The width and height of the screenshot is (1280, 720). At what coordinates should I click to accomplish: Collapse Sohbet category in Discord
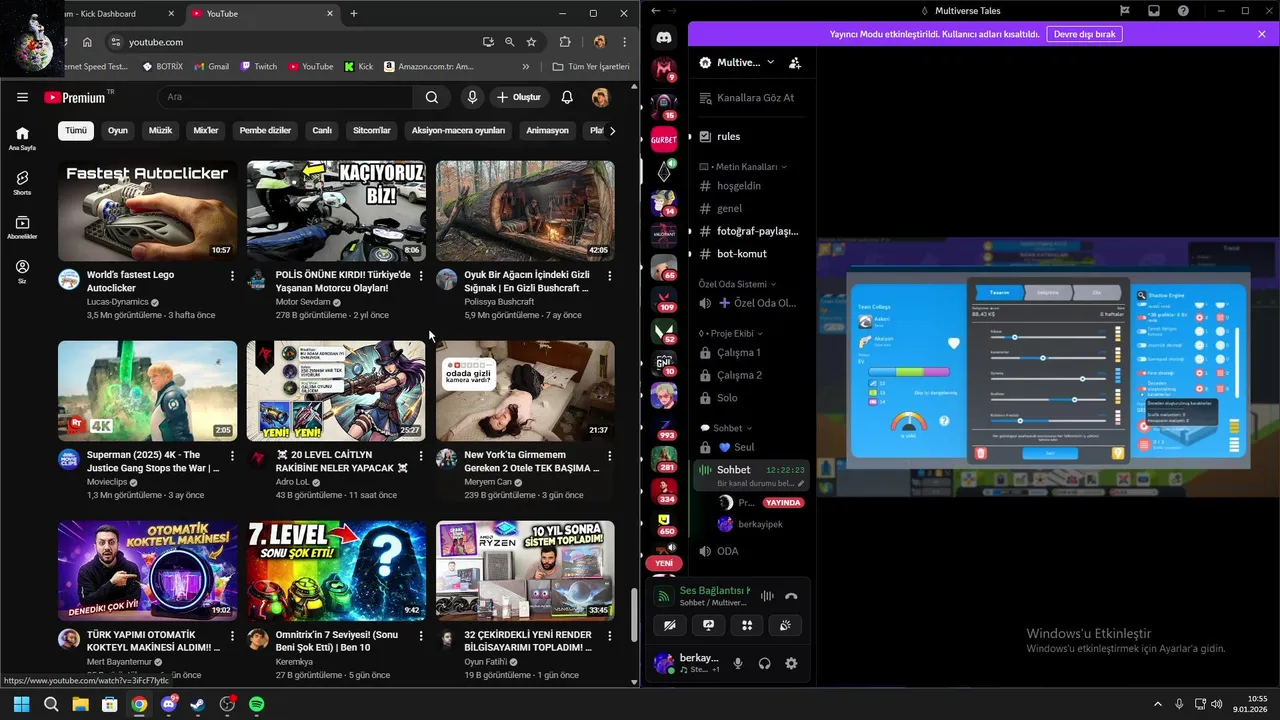726,428
